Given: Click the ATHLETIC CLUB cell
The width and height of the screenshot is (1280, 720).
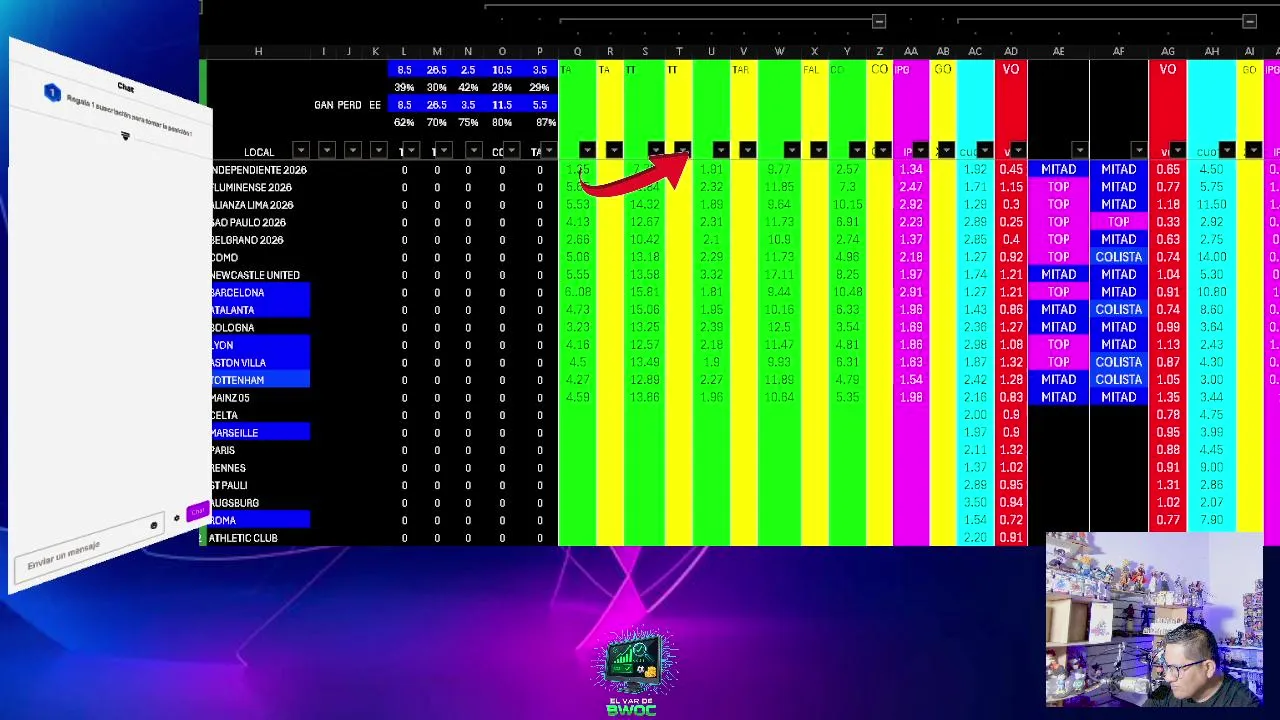Looking at the screenshot, I should (259, 538).
